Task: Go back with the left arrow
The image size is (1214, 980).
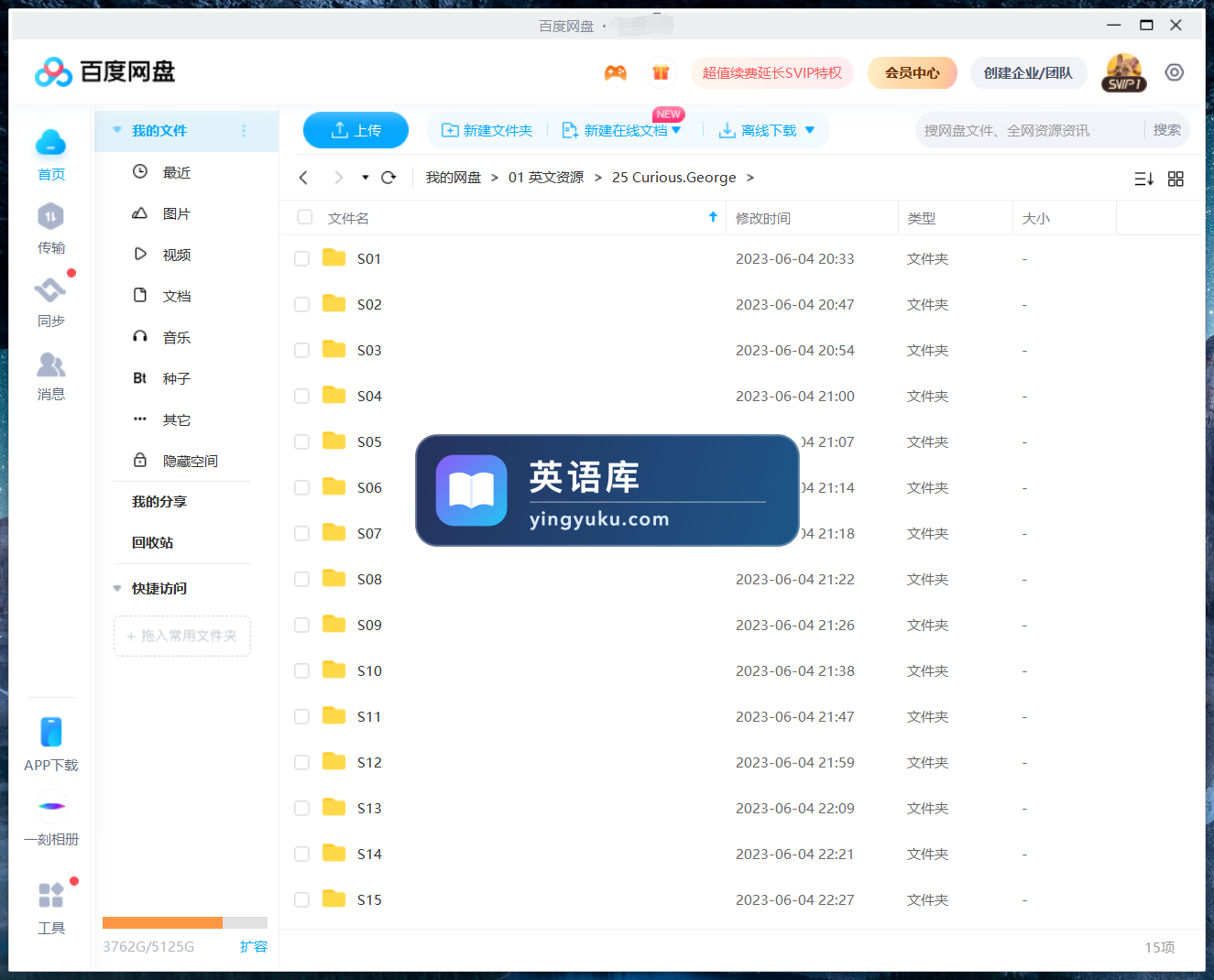Action: 303,178
